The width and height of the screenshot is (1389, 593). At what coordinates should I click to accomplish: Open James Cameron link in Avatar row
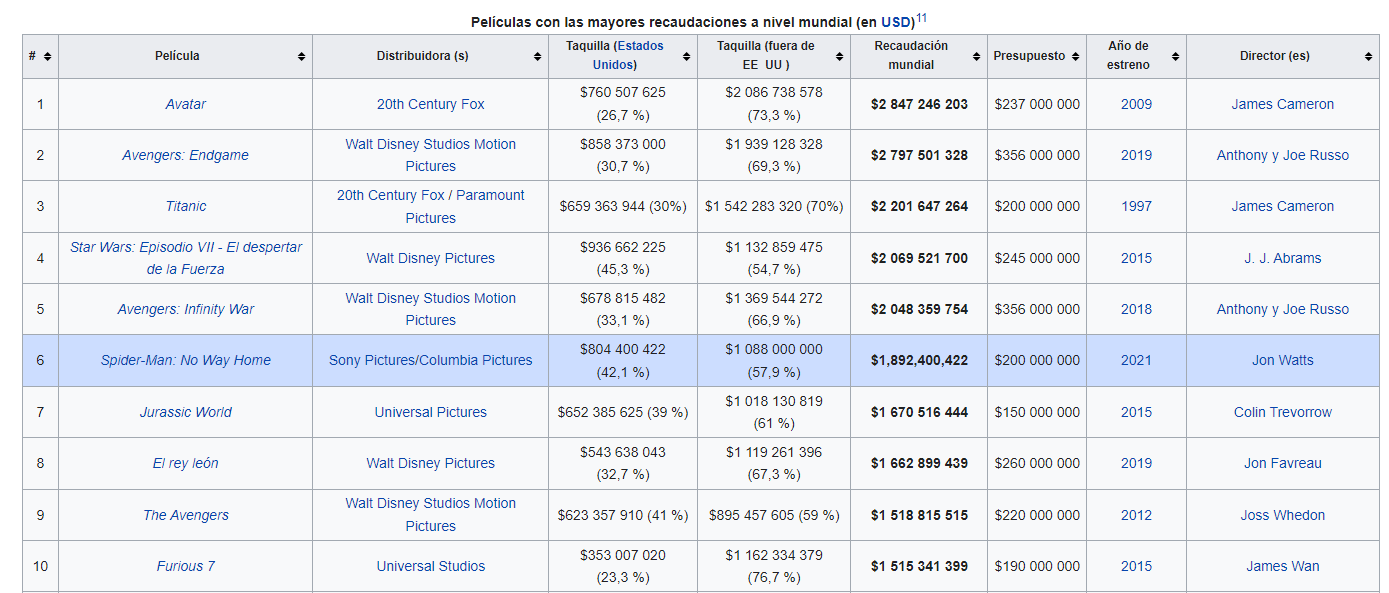coord(1283,104)
